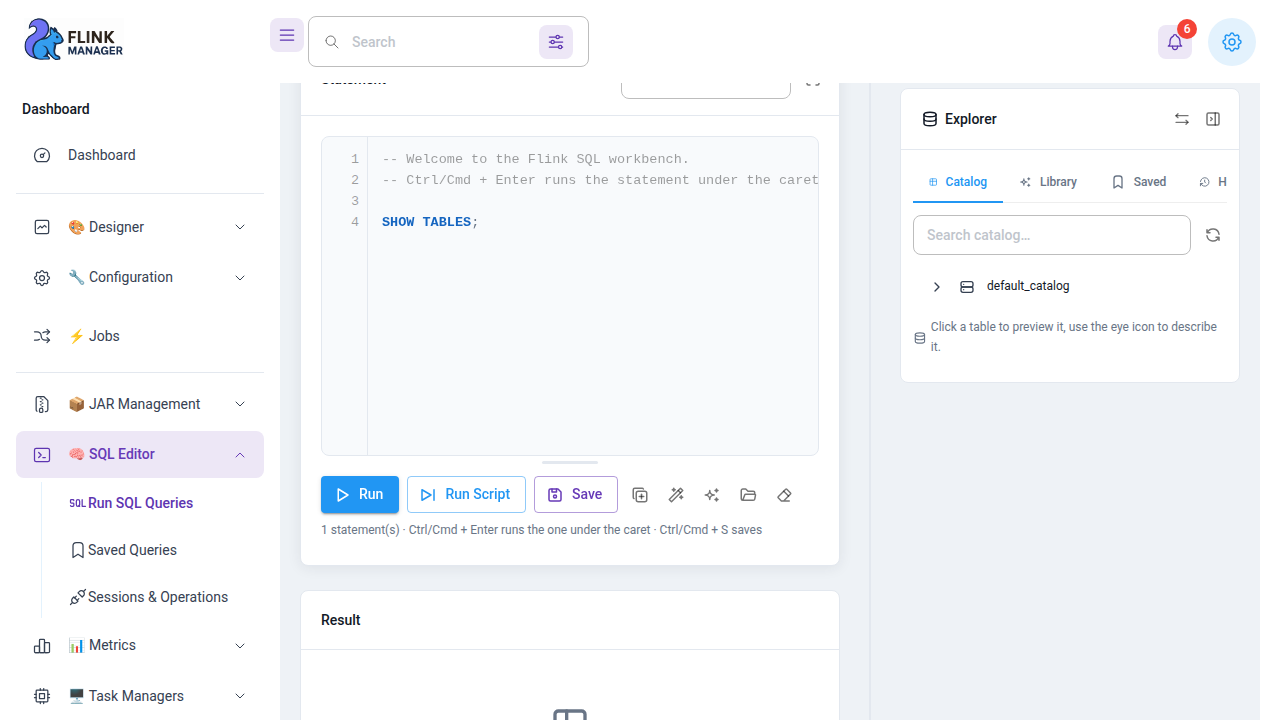1280x720 pixels.
Task: Collapse the Explorer panel icon
Action: (1213, 119)
